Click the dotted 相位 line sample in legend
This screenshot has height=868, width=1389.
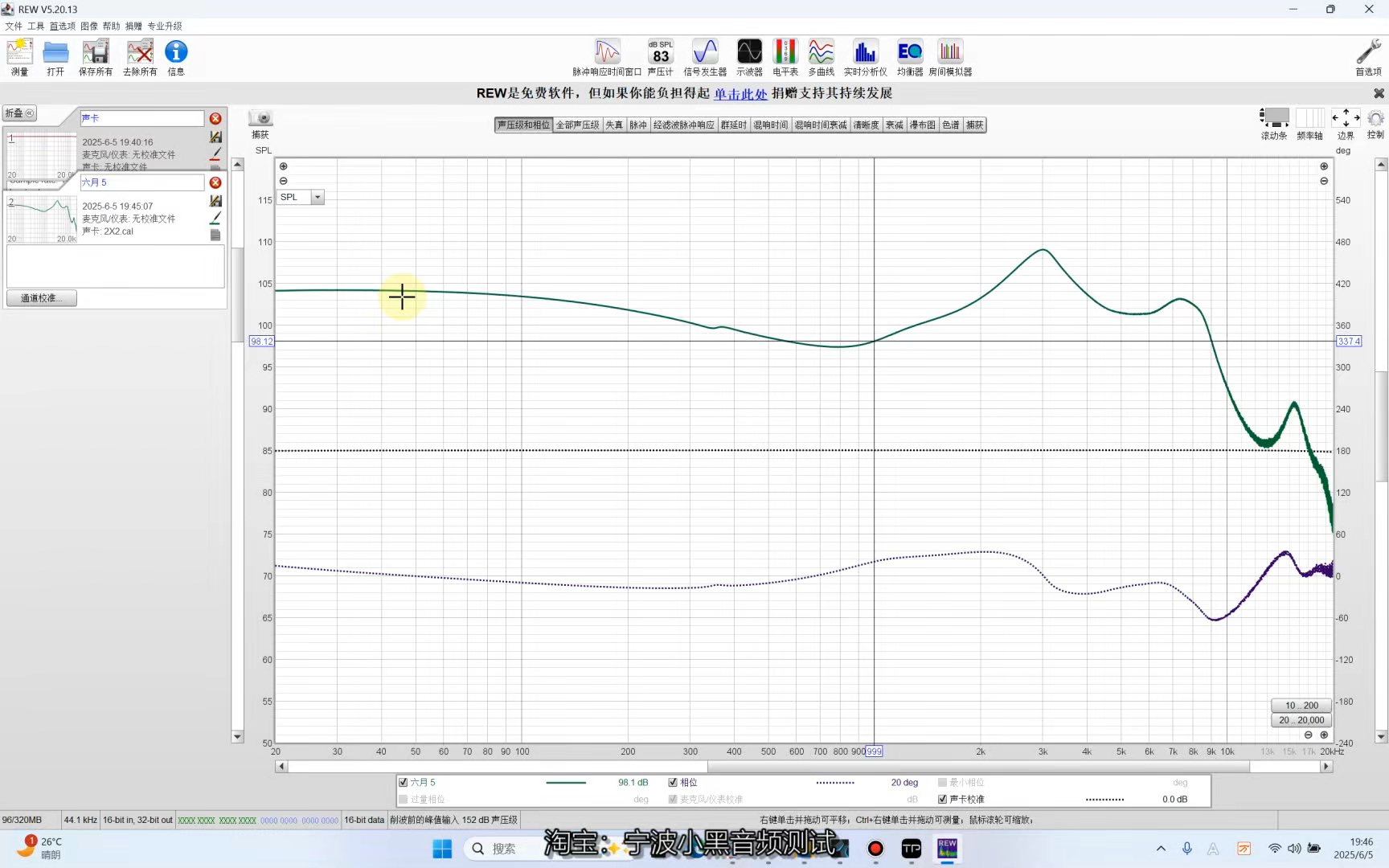pos(835,782)
